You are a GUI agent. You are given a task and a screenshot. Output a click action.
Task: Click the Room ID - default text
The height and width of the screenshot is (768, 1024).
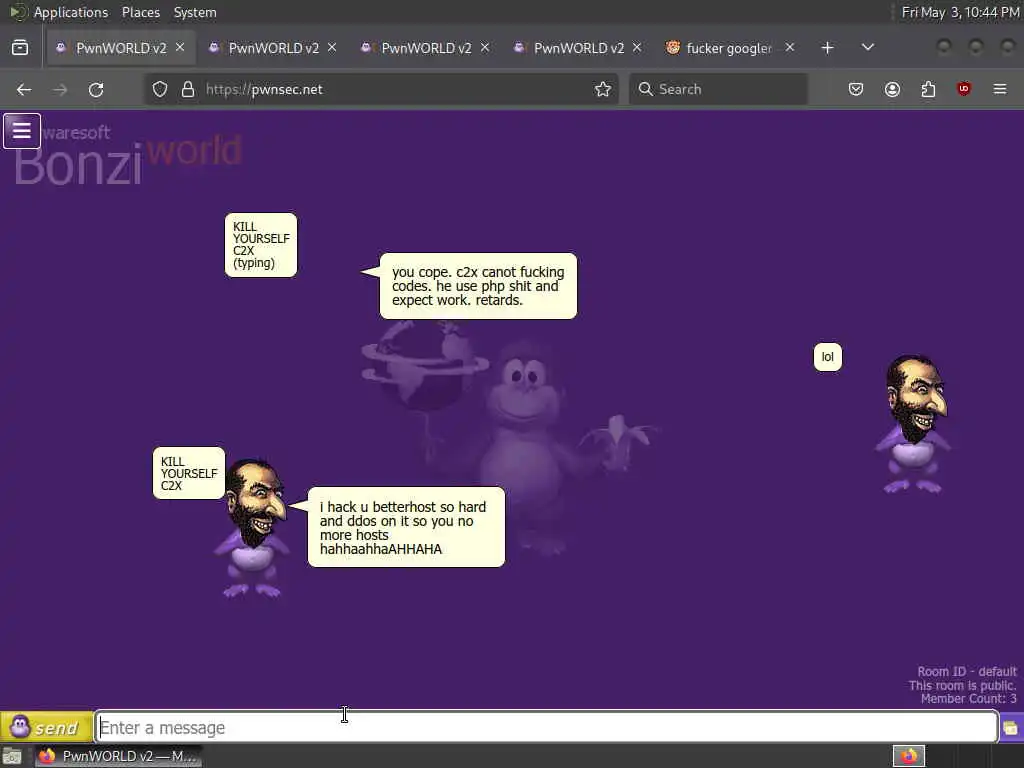click(x=967, y=671)
